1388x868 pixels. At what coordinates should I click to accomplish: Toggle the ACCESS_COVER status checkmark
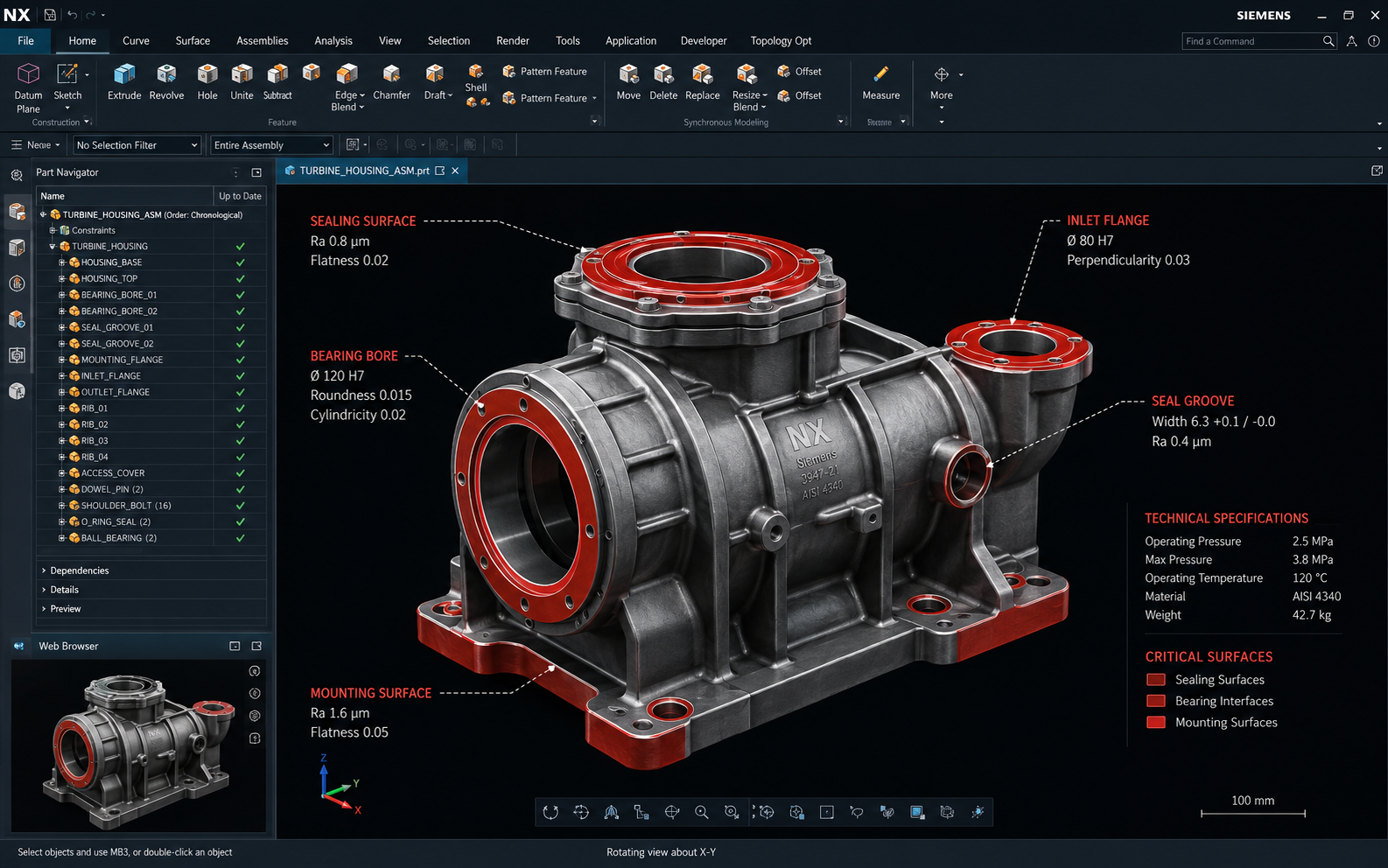pyautogui.click(x=240, y=473)
